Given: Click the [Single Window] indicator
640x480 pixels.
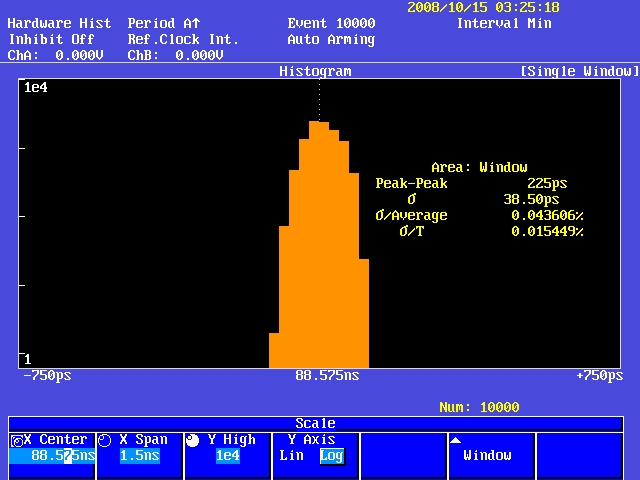Looking at the screenshot, I should (580, 71).
